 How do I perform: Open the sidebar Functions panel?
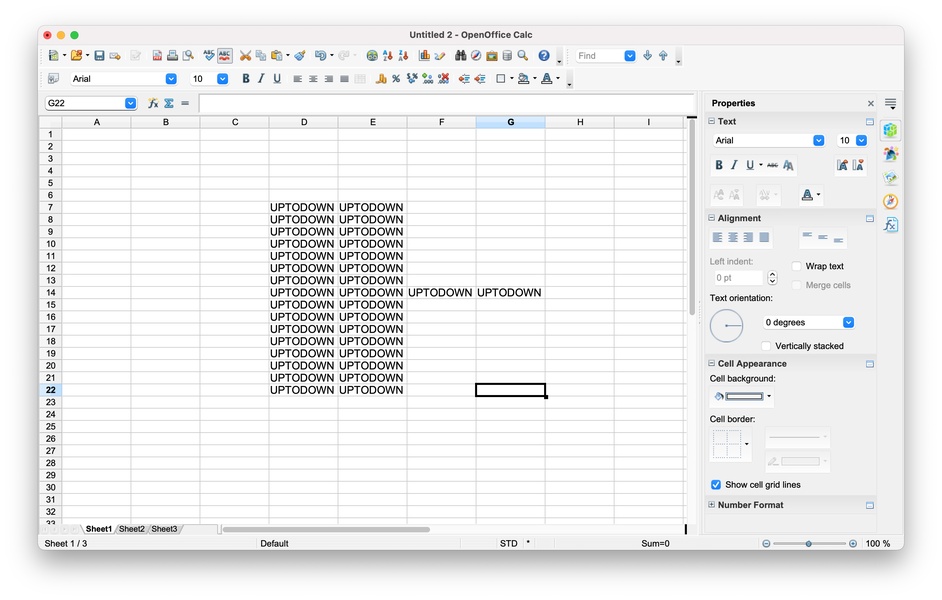[890, 225]
